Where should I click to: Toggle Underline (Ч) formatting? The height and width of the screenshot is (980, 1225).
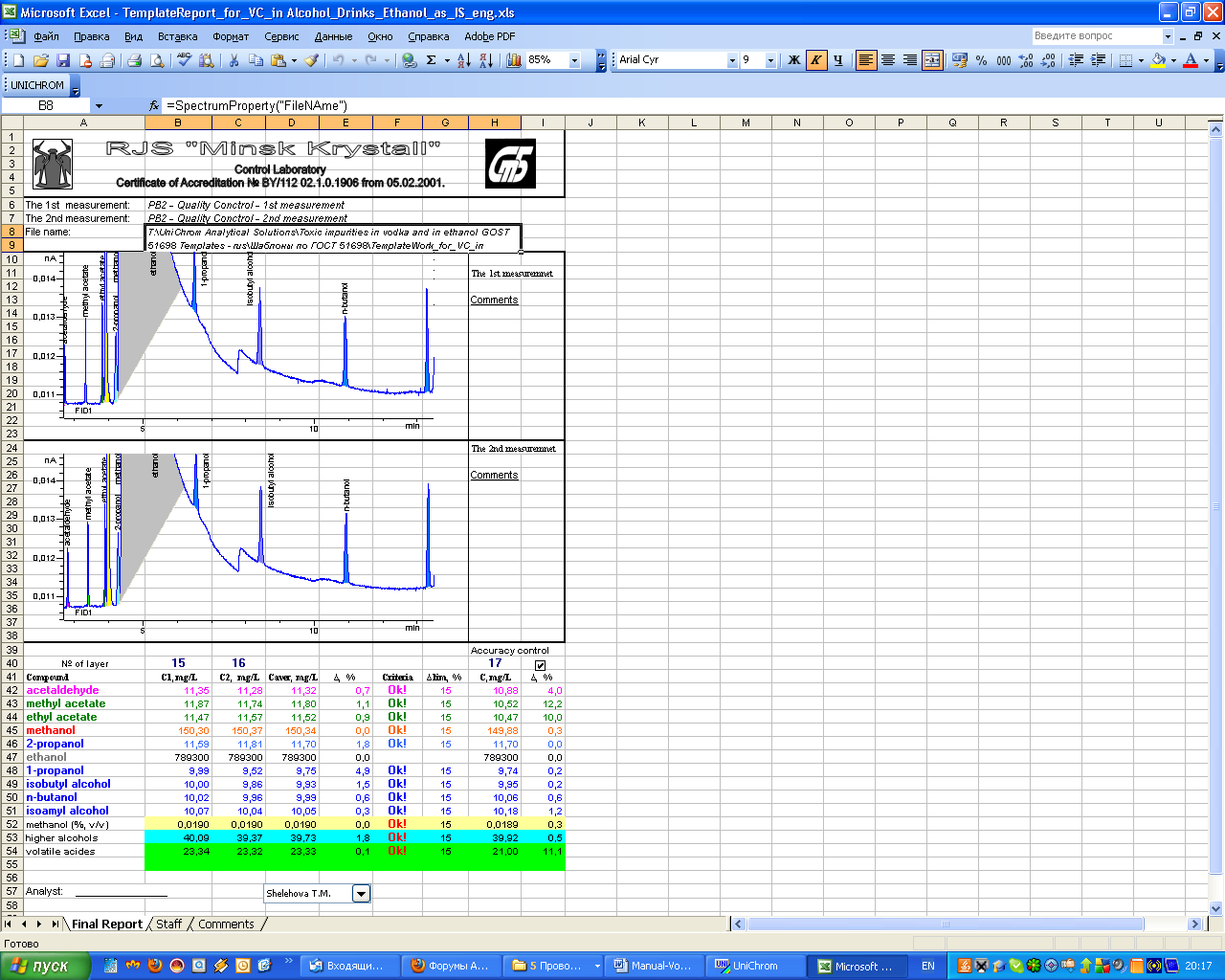pos(837,60)
